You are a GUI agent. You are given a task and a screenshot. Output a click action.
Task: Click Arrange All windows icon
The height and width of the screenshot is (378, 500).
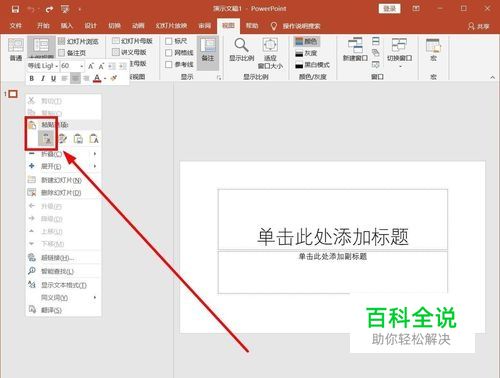coord(376,41)
